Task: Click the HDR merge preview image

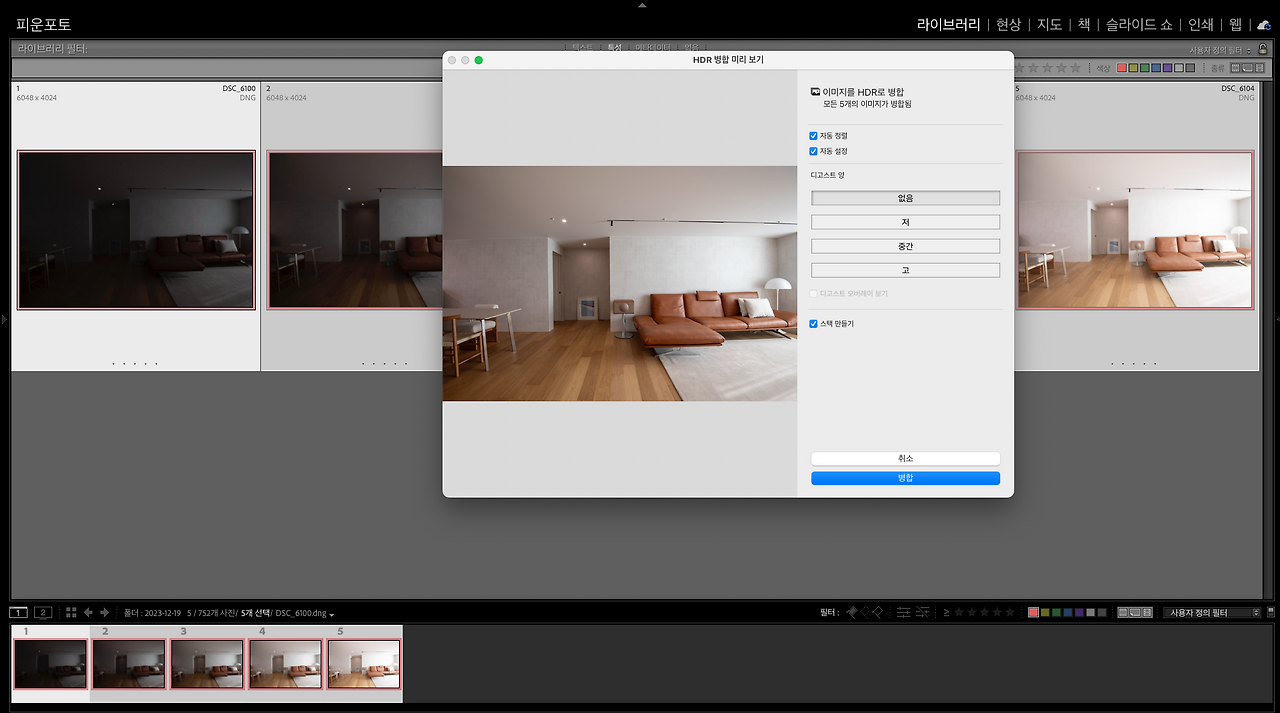Action: (x=620, y=283)
